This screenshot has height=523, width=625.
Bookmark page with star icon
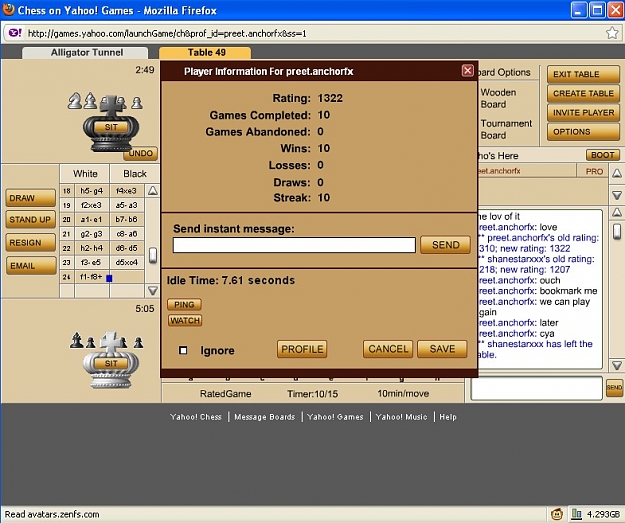[612, 33]
